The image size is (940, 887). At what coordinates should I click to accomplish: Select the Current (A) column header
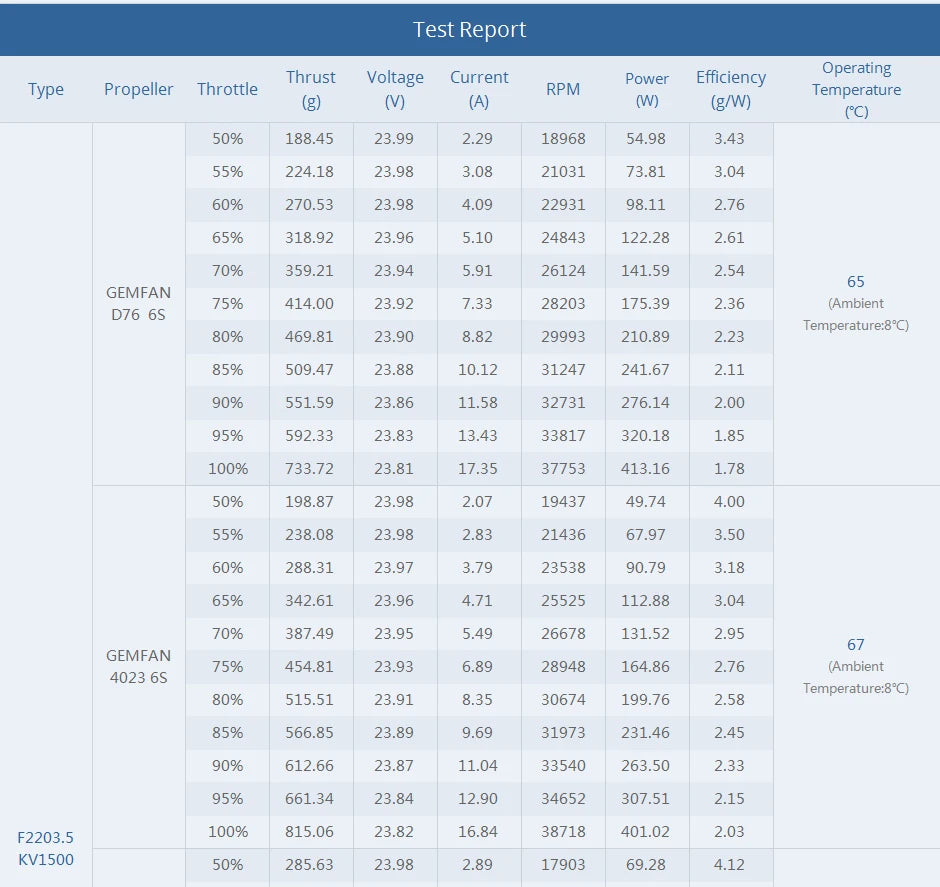coord(479,88)
